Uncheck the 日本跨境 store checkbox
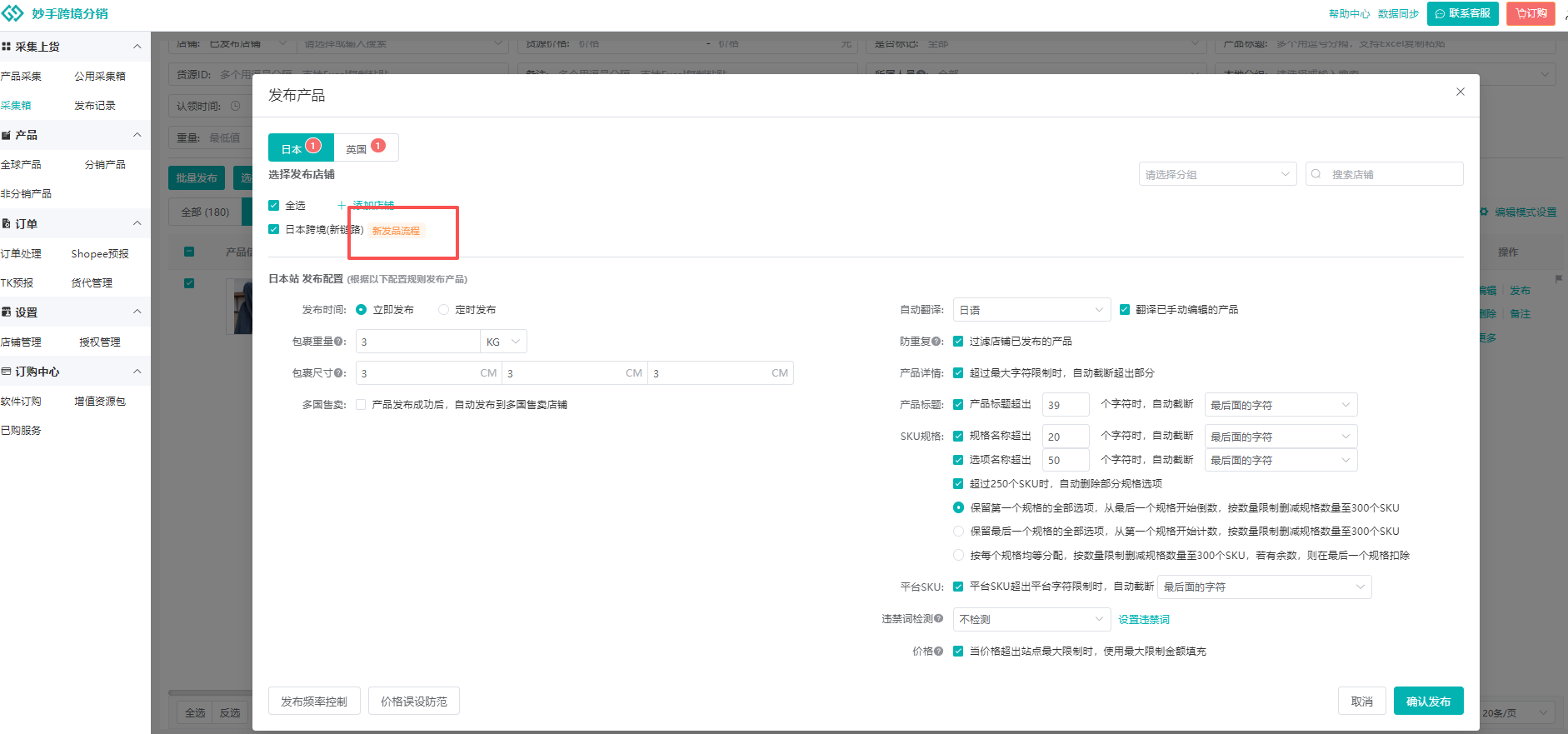The width and height of the screenshot is (1568, 734). coord(274,229)
